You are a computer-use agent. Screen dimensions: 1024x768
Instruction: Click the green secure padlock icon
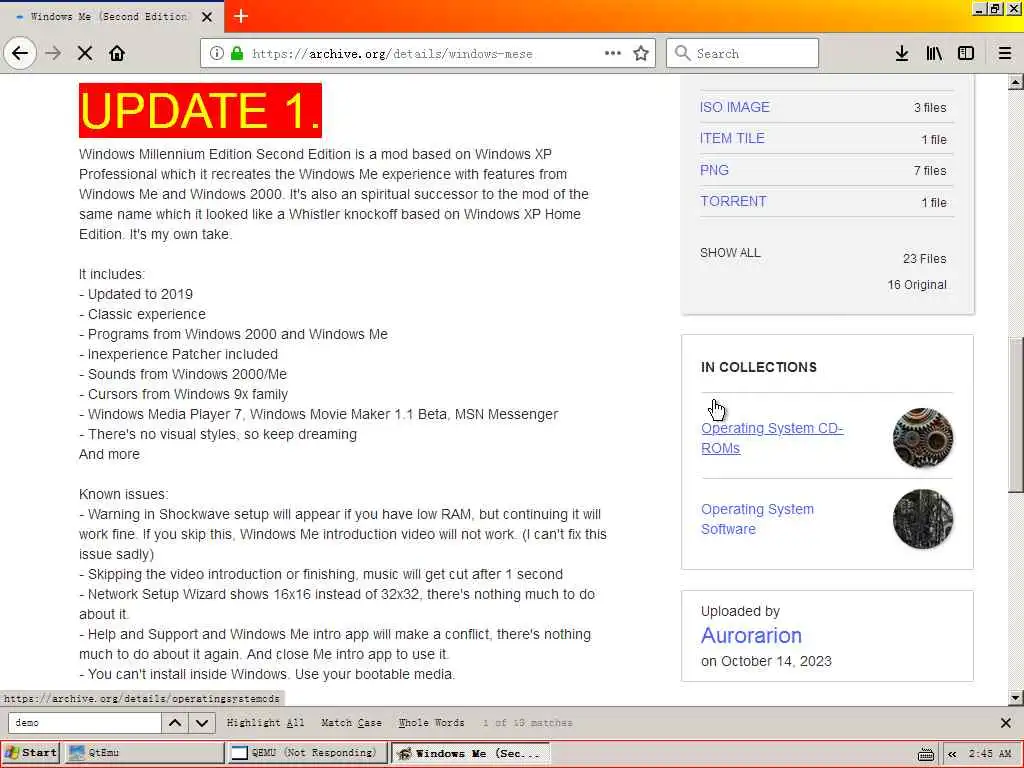(237, 54)
